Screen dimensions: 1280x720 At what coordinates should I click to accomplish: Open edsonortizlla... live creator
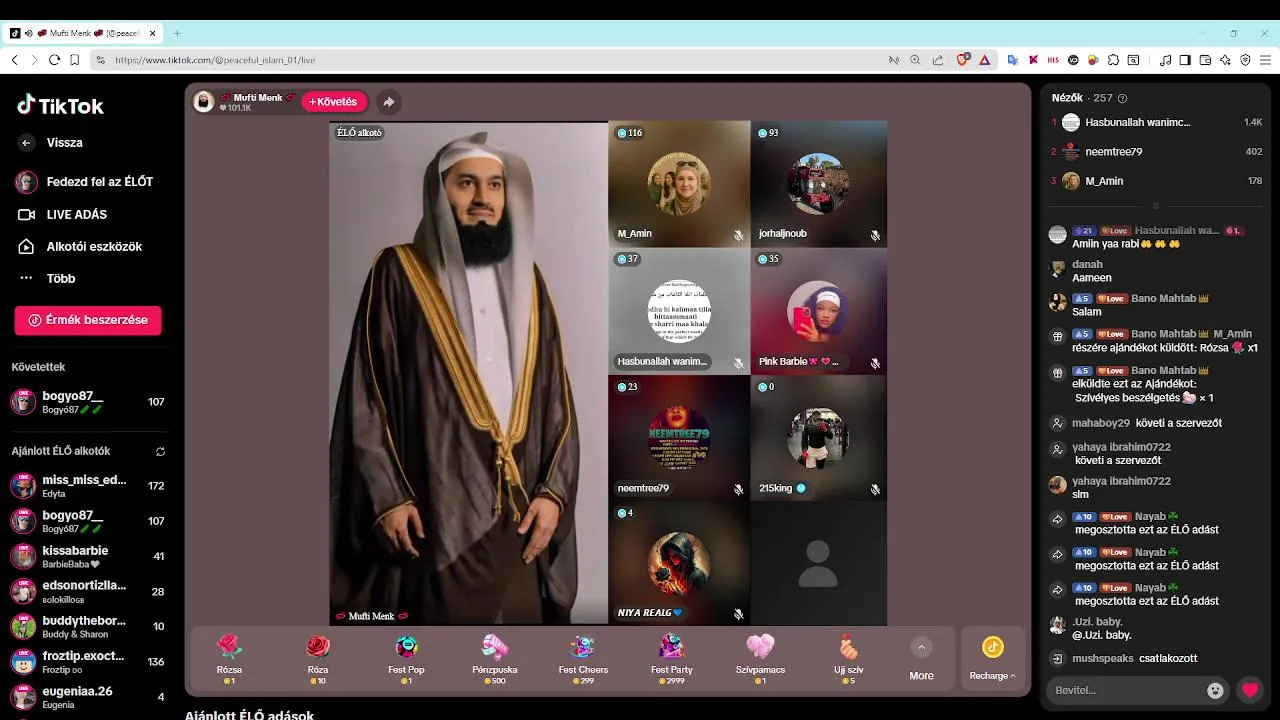pyautogui.click(x=88, y=591)
